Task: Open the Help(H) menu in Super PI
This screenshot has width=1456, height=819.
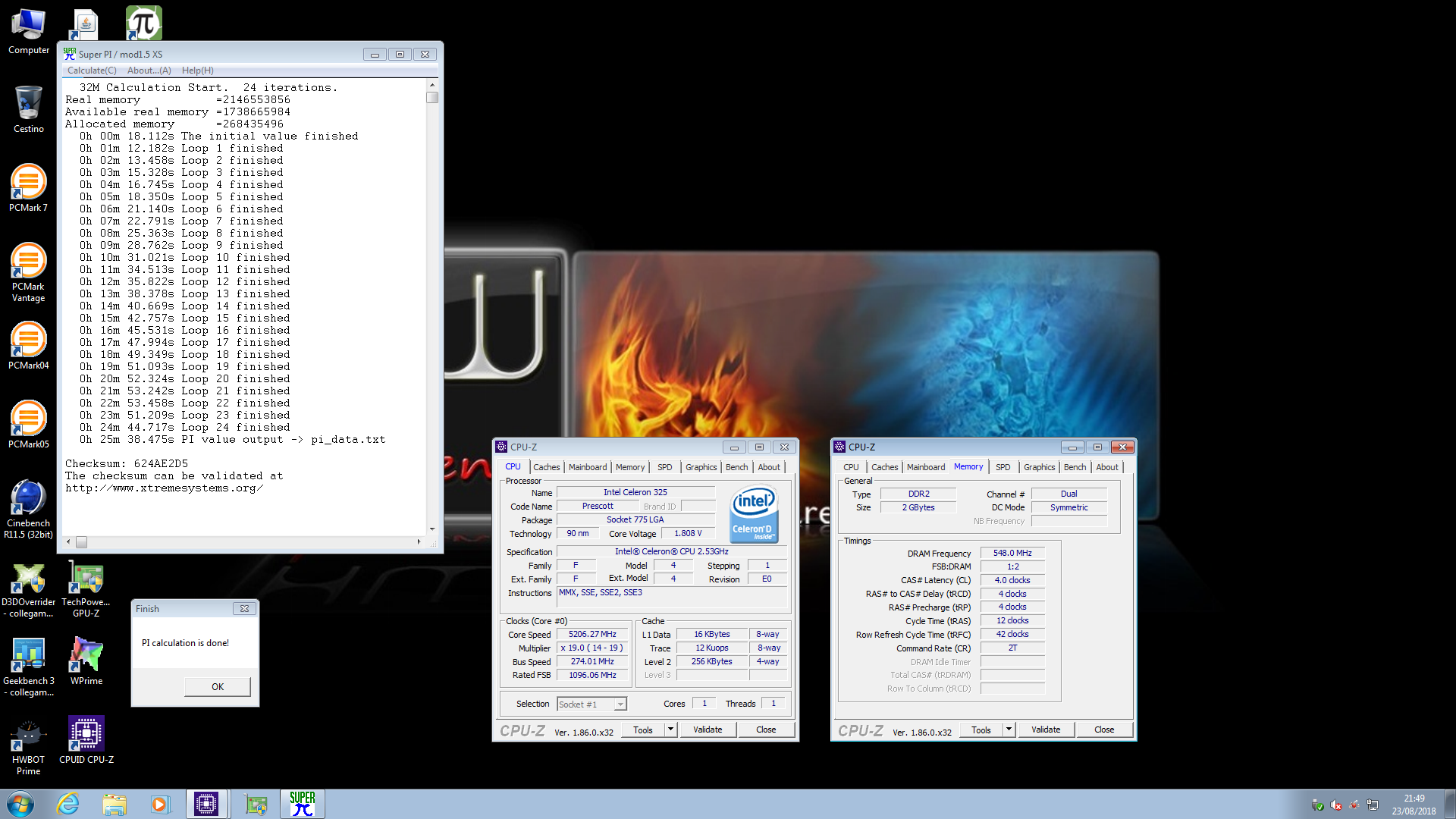Action: point(197,71)
